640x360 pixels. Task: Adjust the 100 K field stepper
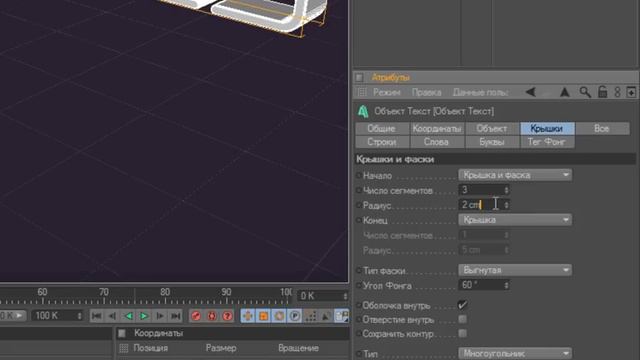80,316
